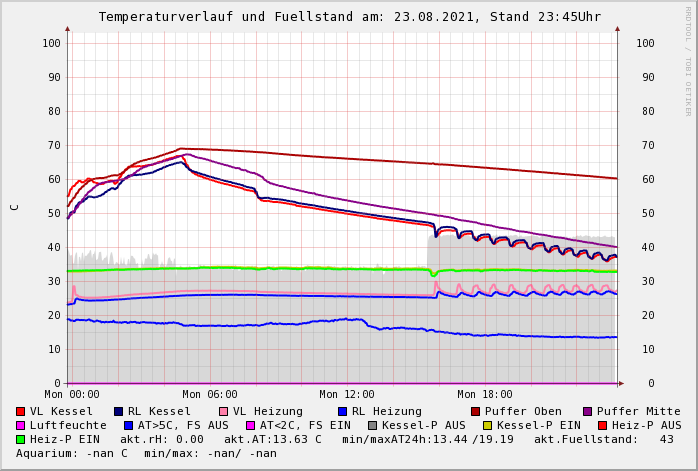Click the akt.Fuellstand: 43 value

point(604,439)
